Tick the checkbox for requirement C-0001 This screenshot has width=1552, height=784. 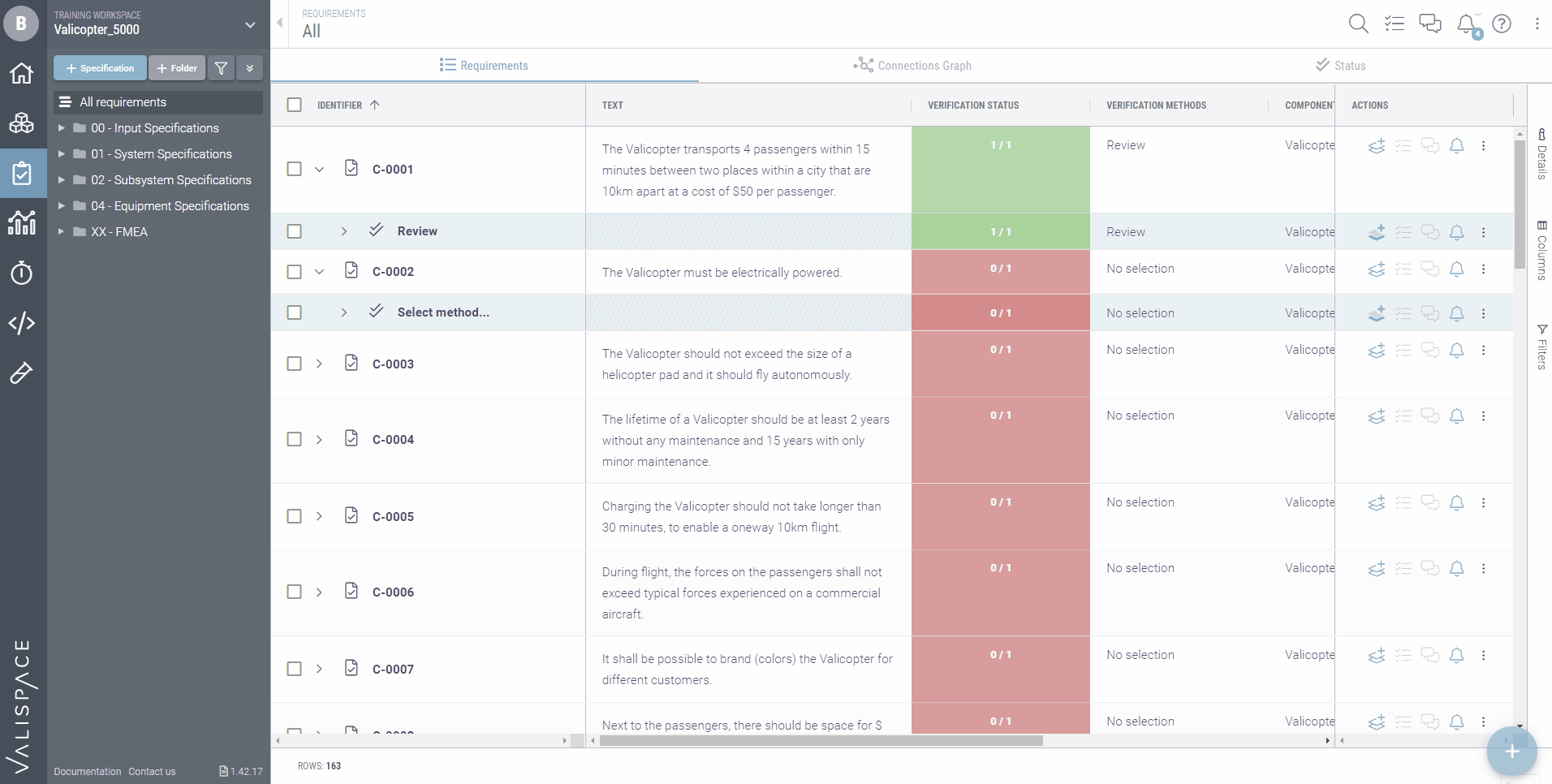pos(294,169)
